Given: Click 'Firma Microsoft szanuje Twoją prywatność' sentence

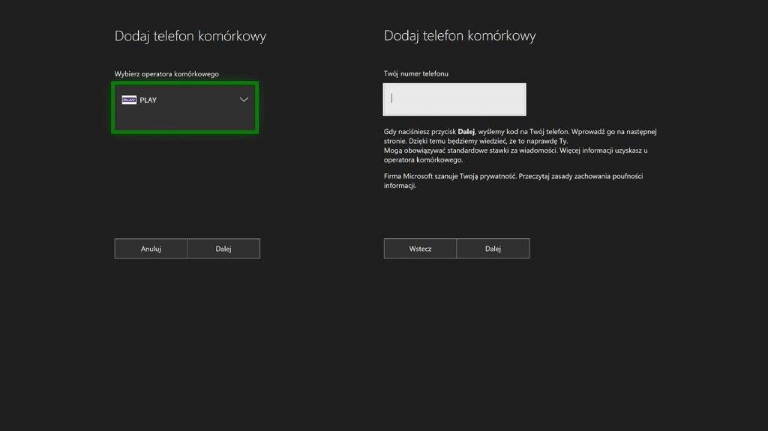Looking at the screenshot, I should tap(449, 176).
